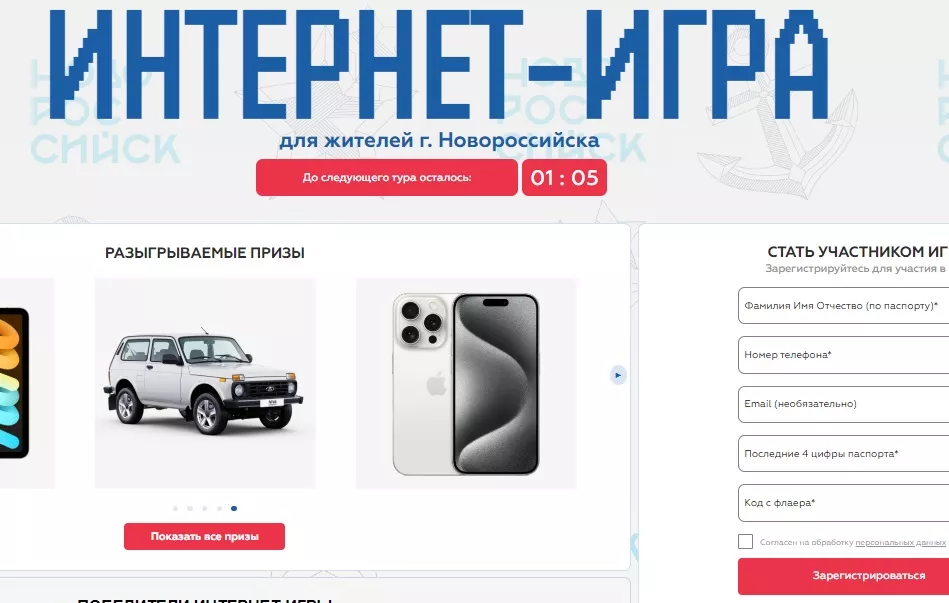Open the partially visible tablet prize image
Viewport: 949px width, 603px height.
click(27, 383)
